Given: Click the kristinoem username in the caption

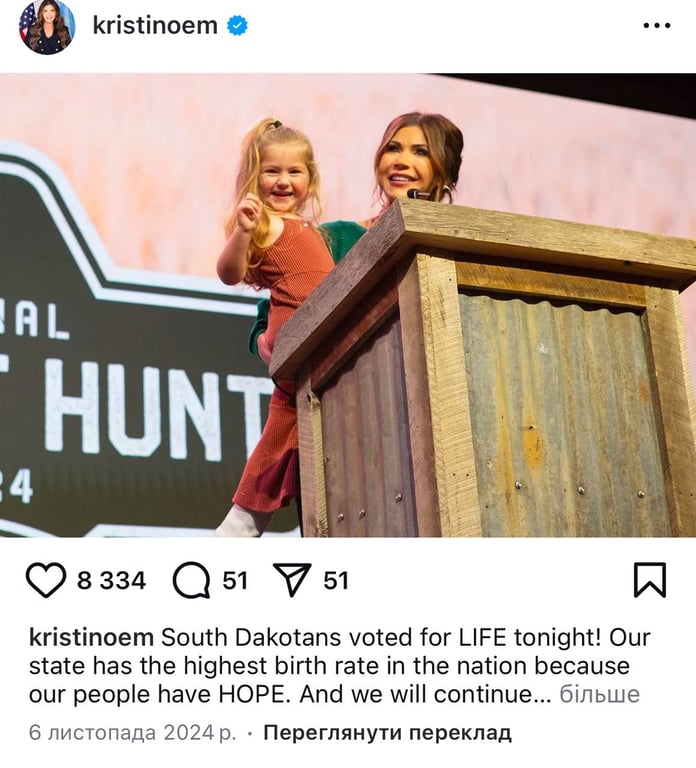Looking at the screenshot, I should pyautogui.click(x=92, y=638).
